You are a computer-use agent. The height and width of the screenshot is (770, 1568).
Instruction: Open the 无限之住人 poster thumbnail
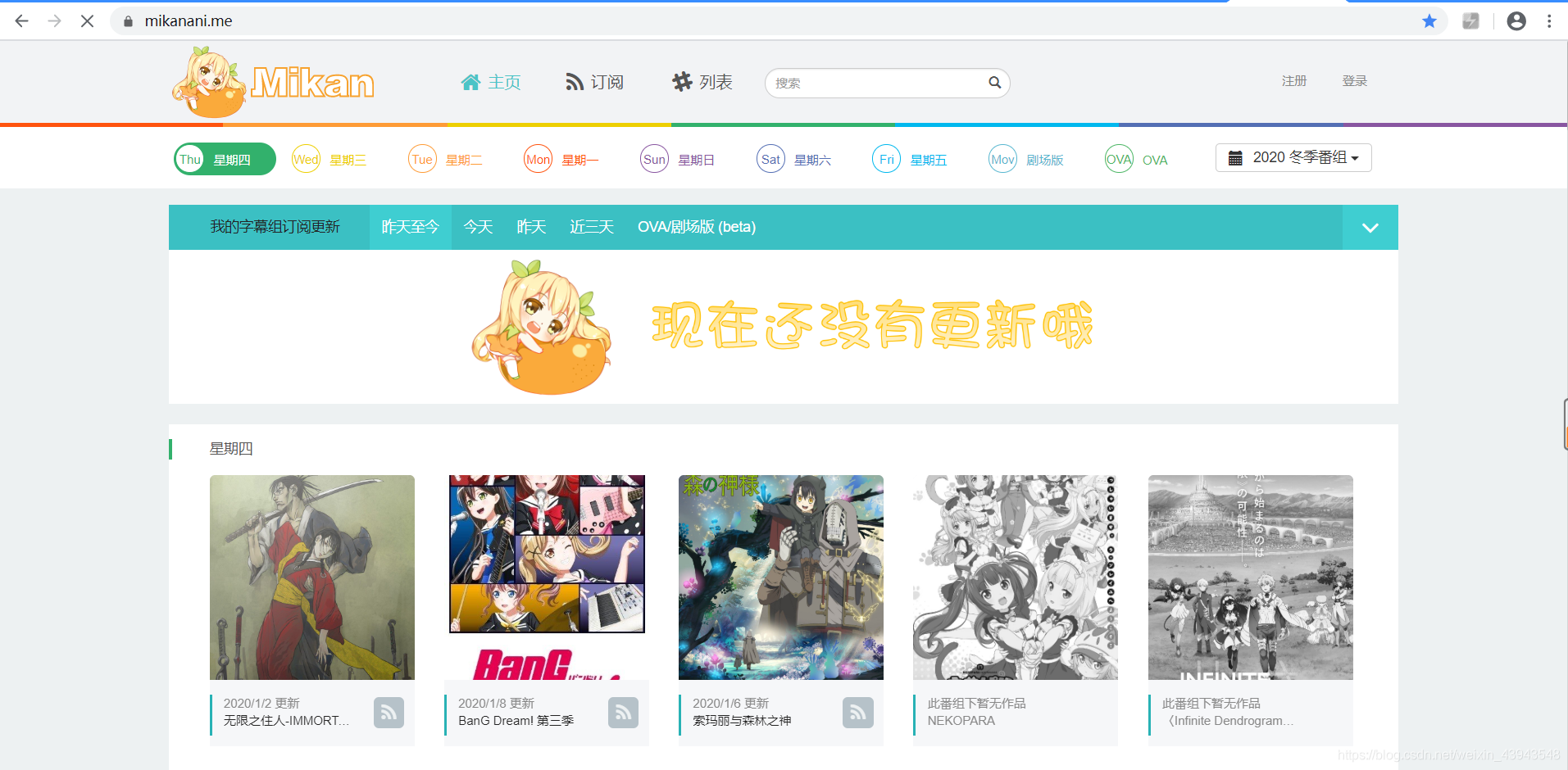click(x=312, y=577)
